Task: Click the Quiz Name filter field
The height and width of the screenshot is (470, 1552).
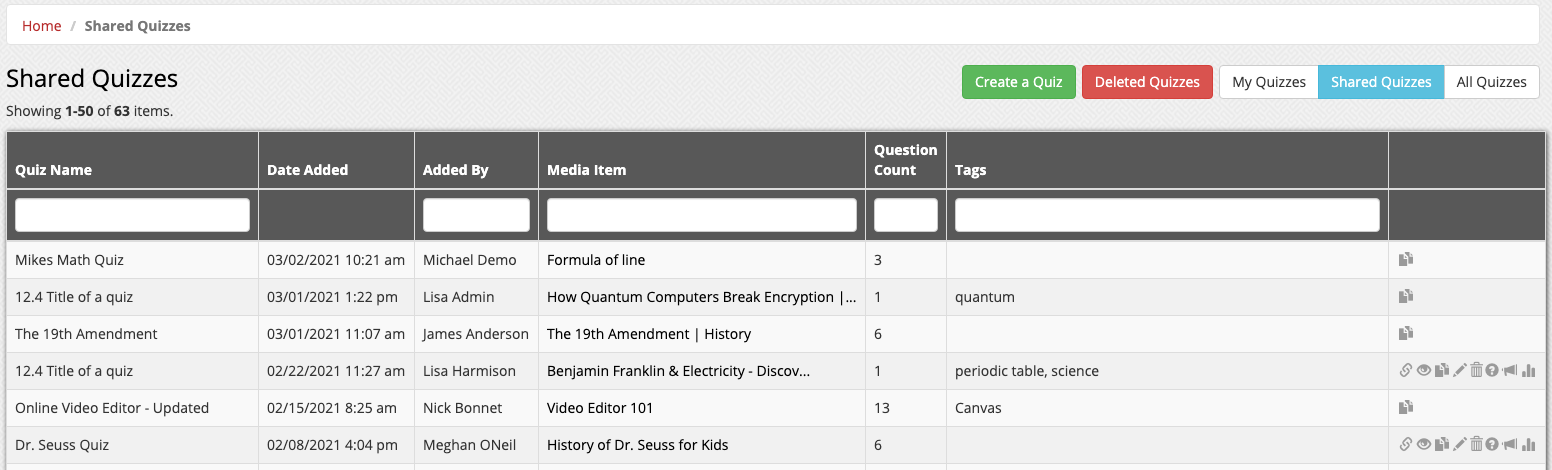Action: [132, 215]
